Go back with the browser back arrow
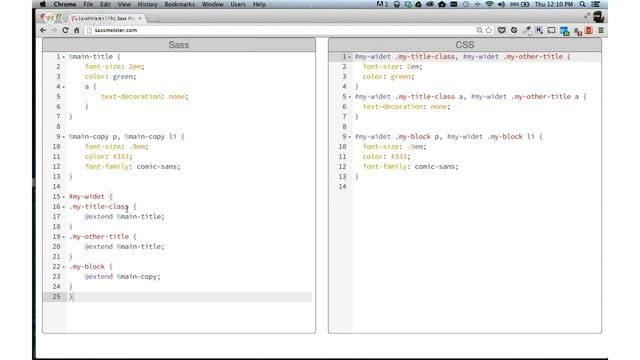Viewport: 640px width, 360px height. pyautogui.click(x=43, y=30)
